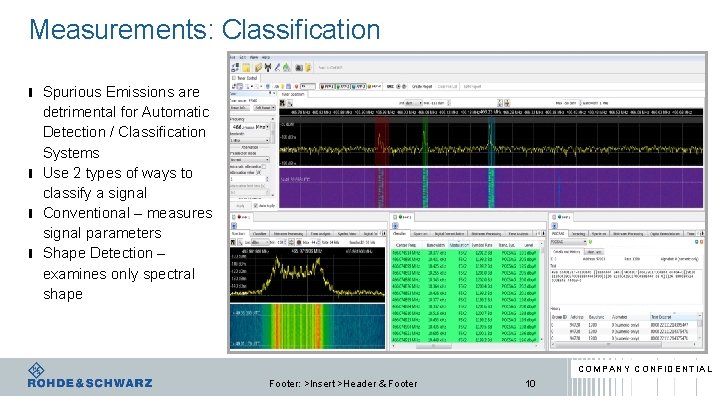
Task: Sort History table by Text Excerpt column
Action: click(x=674, y=317)
